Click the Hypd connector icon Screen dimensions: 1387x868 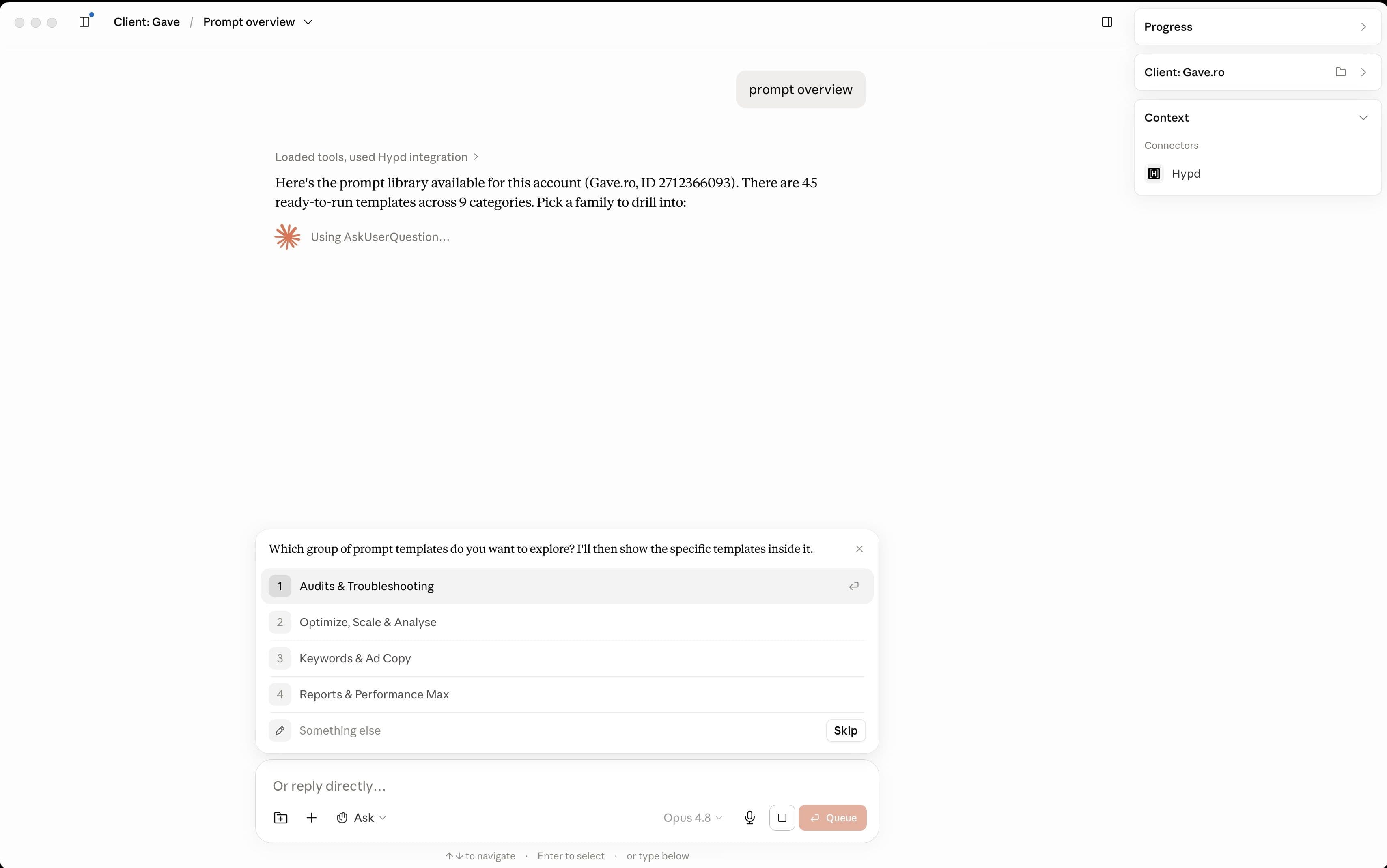[1154, 173]
